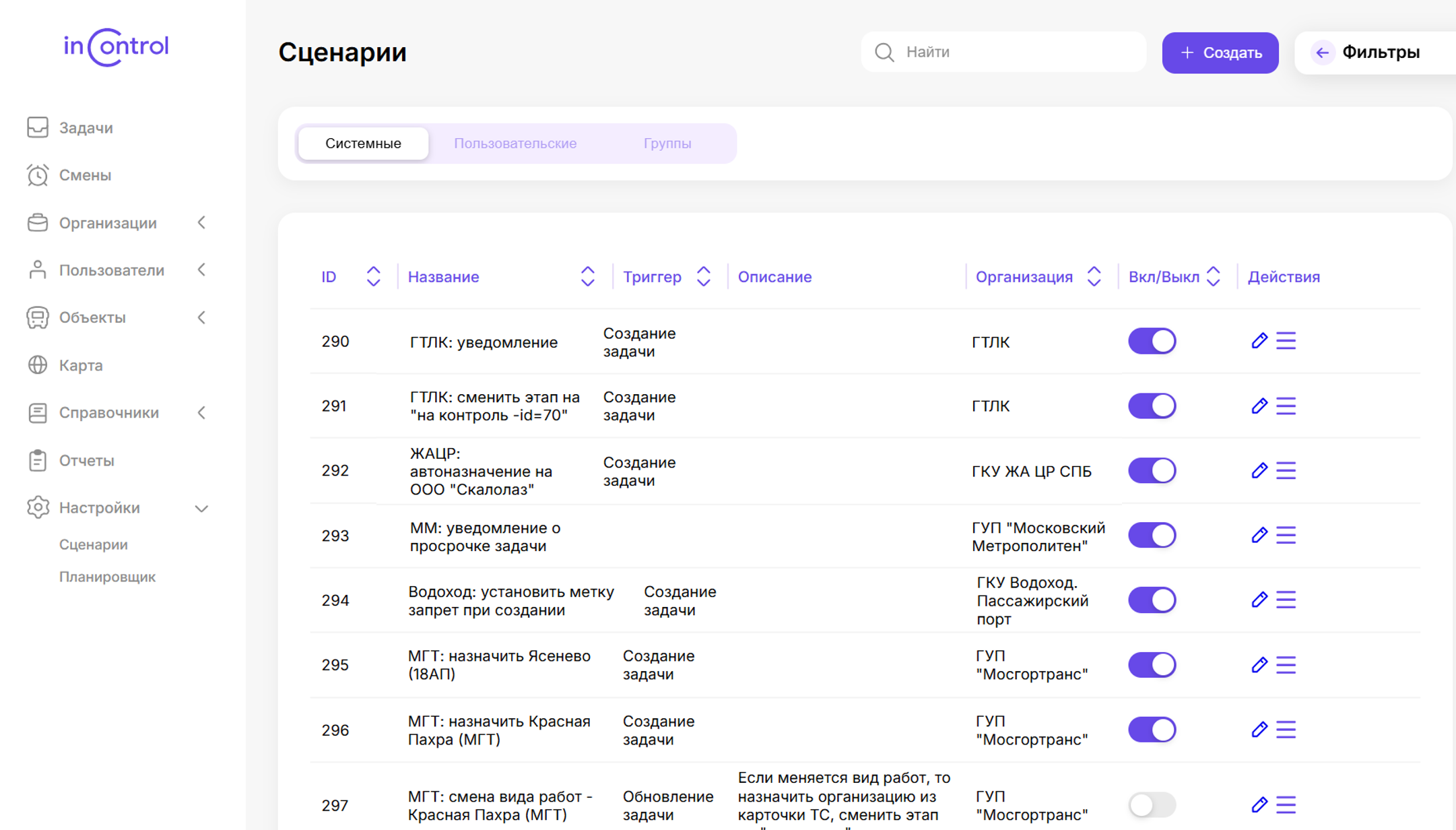The height and width of the screenshot is (830, 1456).
Task: Disable scenario 292 ЖАЦР switch
Action: tap(1152, 470)
